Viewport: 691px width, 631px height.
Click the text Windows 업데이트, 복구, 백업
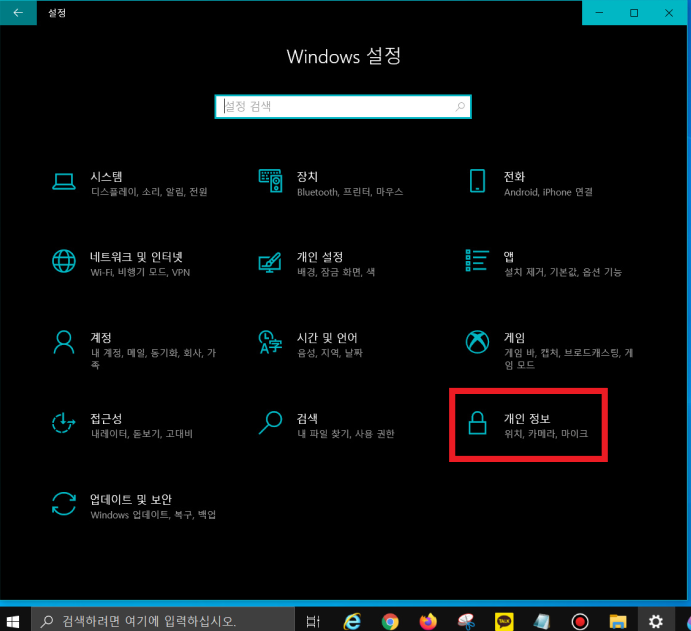[153, 515]
